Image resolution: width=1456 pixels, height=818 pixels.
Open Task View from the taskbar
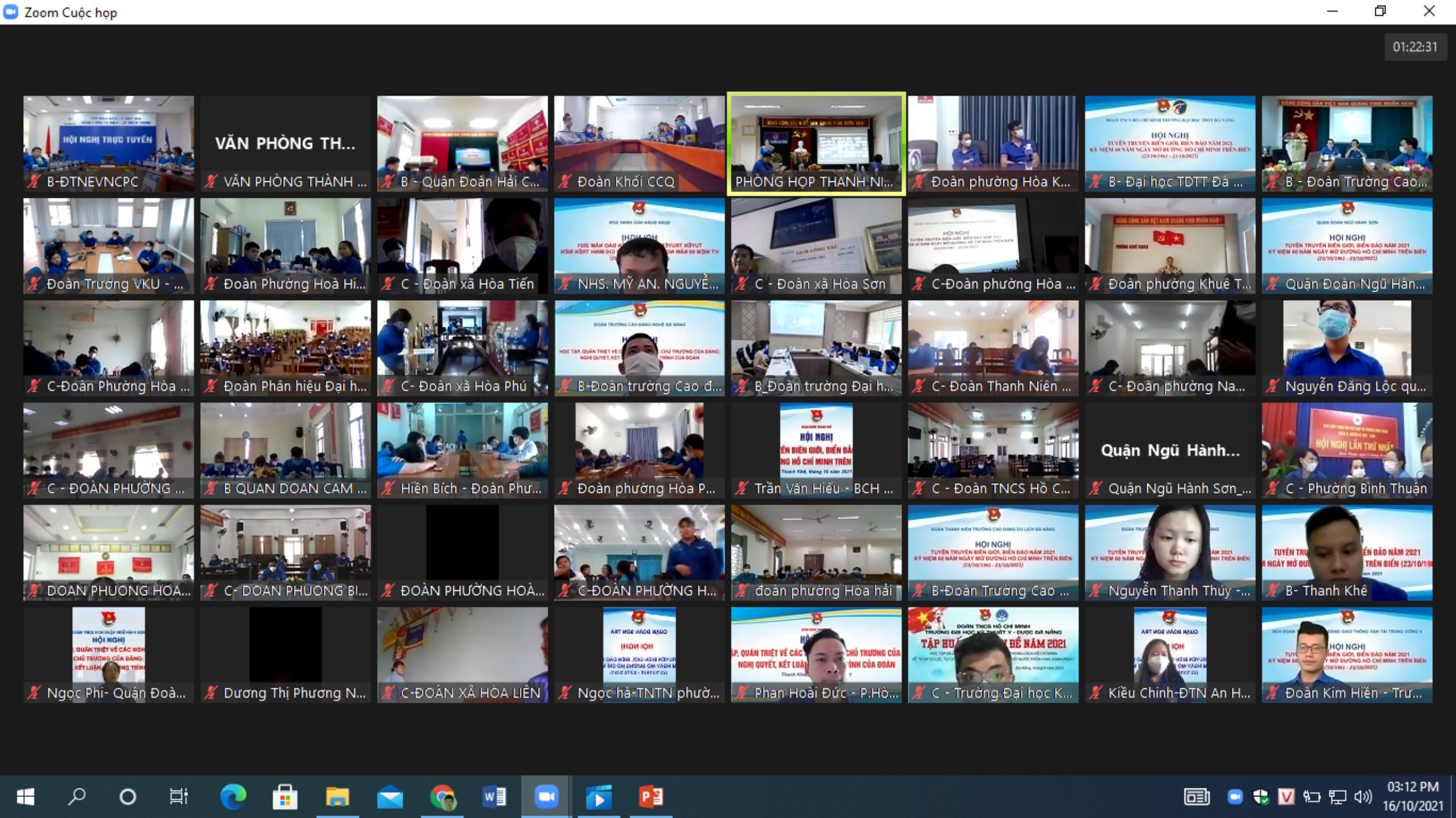pyautogui.click(x=179, y=797)
